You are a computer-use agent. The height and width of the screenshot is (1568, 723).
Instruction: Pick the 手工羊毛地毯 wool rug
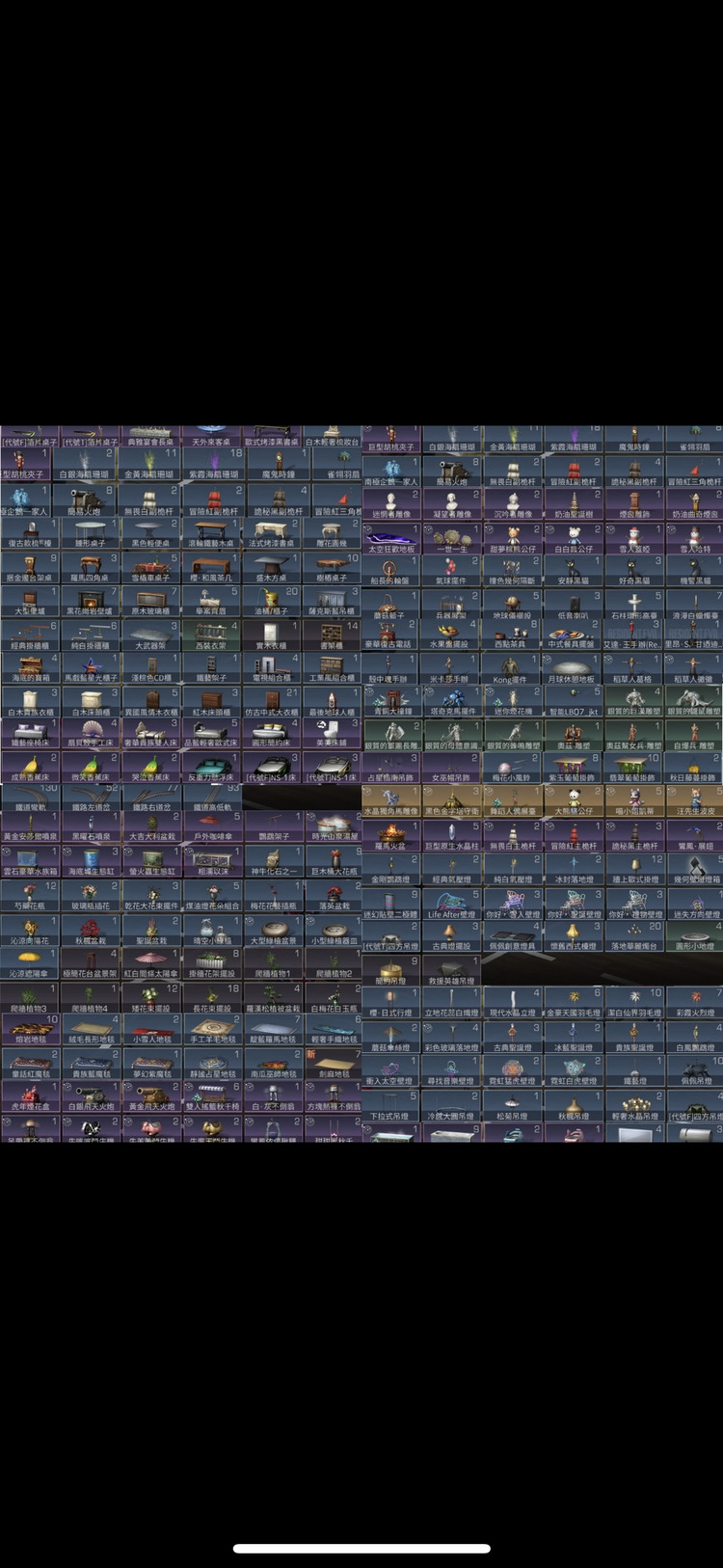coord(211,1031)
